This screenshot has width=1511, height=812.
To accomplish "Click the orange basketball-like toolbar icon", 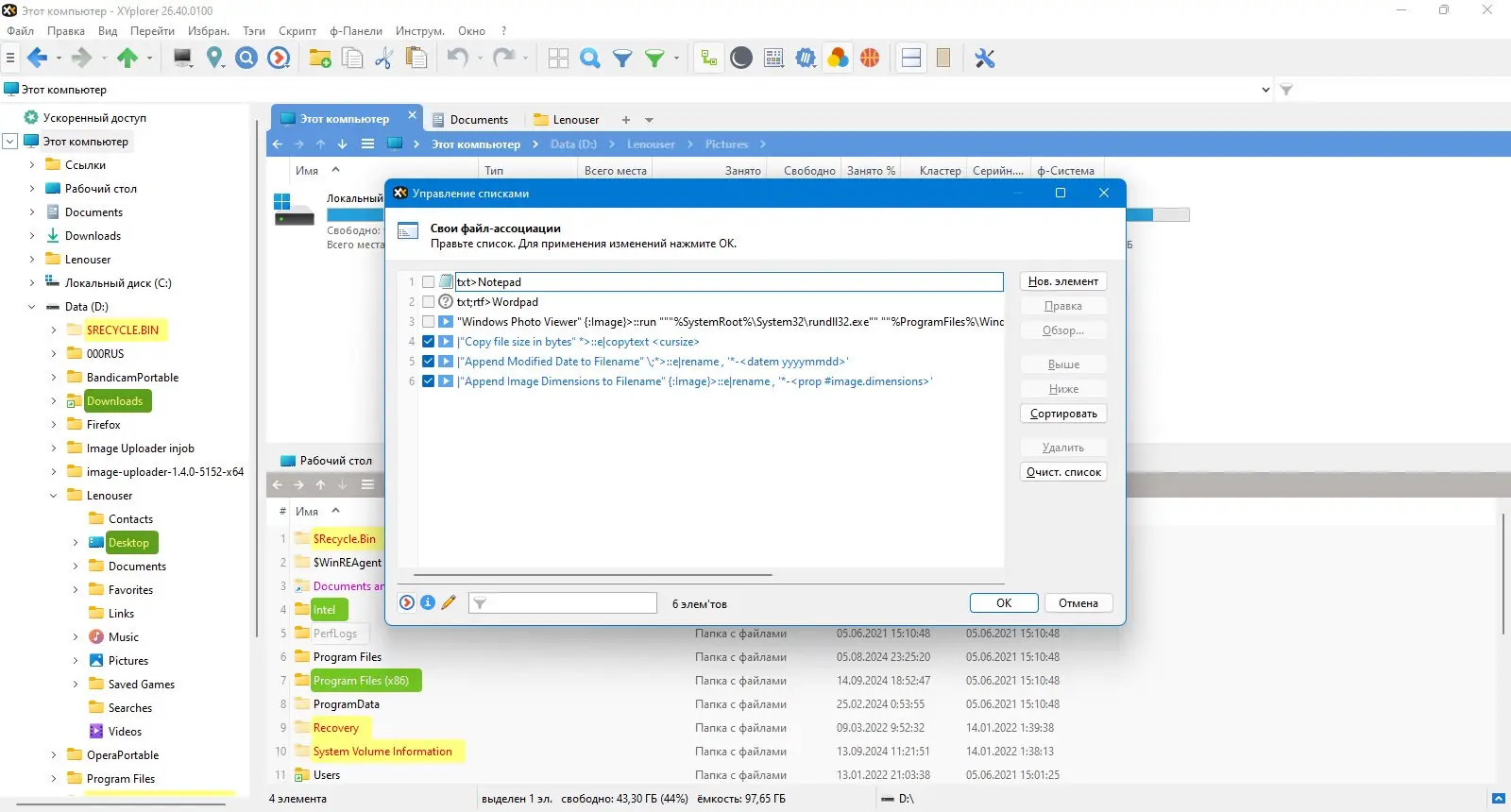I will 870,59.
